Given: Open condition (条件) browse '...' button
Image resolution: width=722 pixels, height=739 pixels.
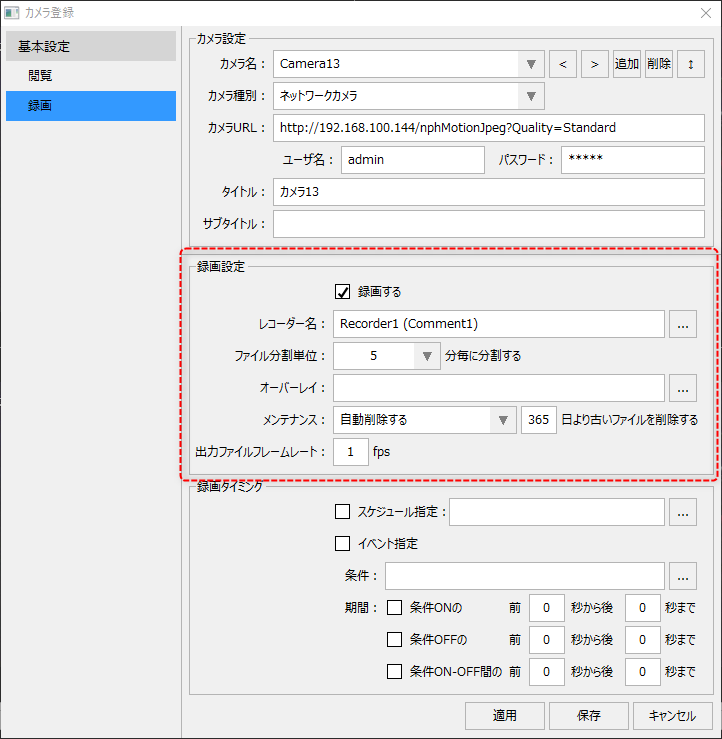Looking at the screenshot, I should [x=683, y=576].
